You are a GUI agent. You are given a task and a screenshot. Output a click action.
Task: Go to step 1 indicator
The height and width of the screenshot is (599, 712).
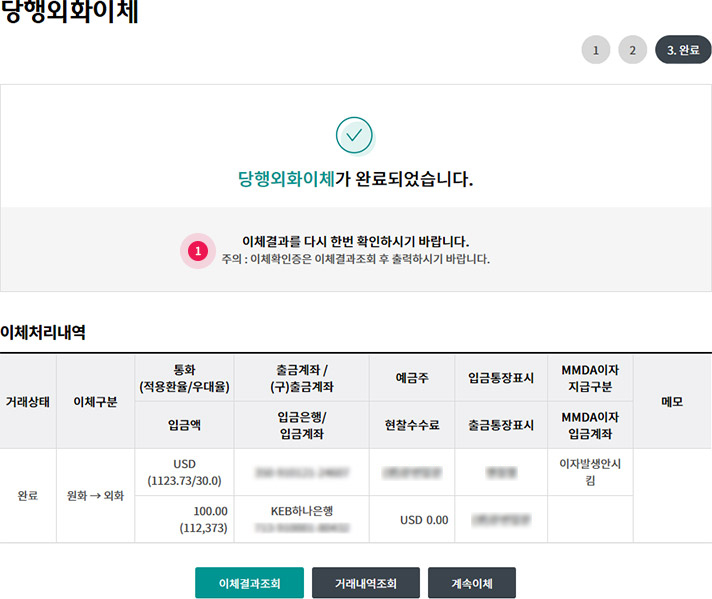point(595,49)
